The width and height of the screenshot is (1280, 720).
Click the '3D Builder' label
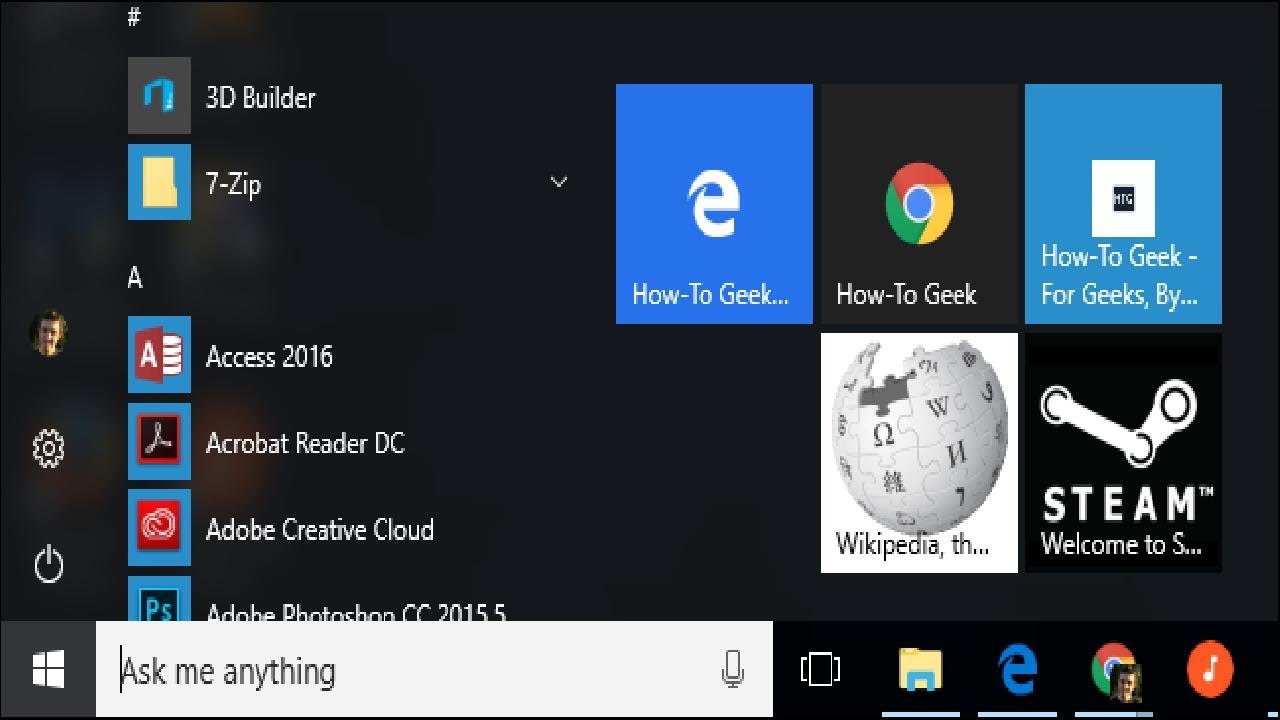(x=260, y=97)
